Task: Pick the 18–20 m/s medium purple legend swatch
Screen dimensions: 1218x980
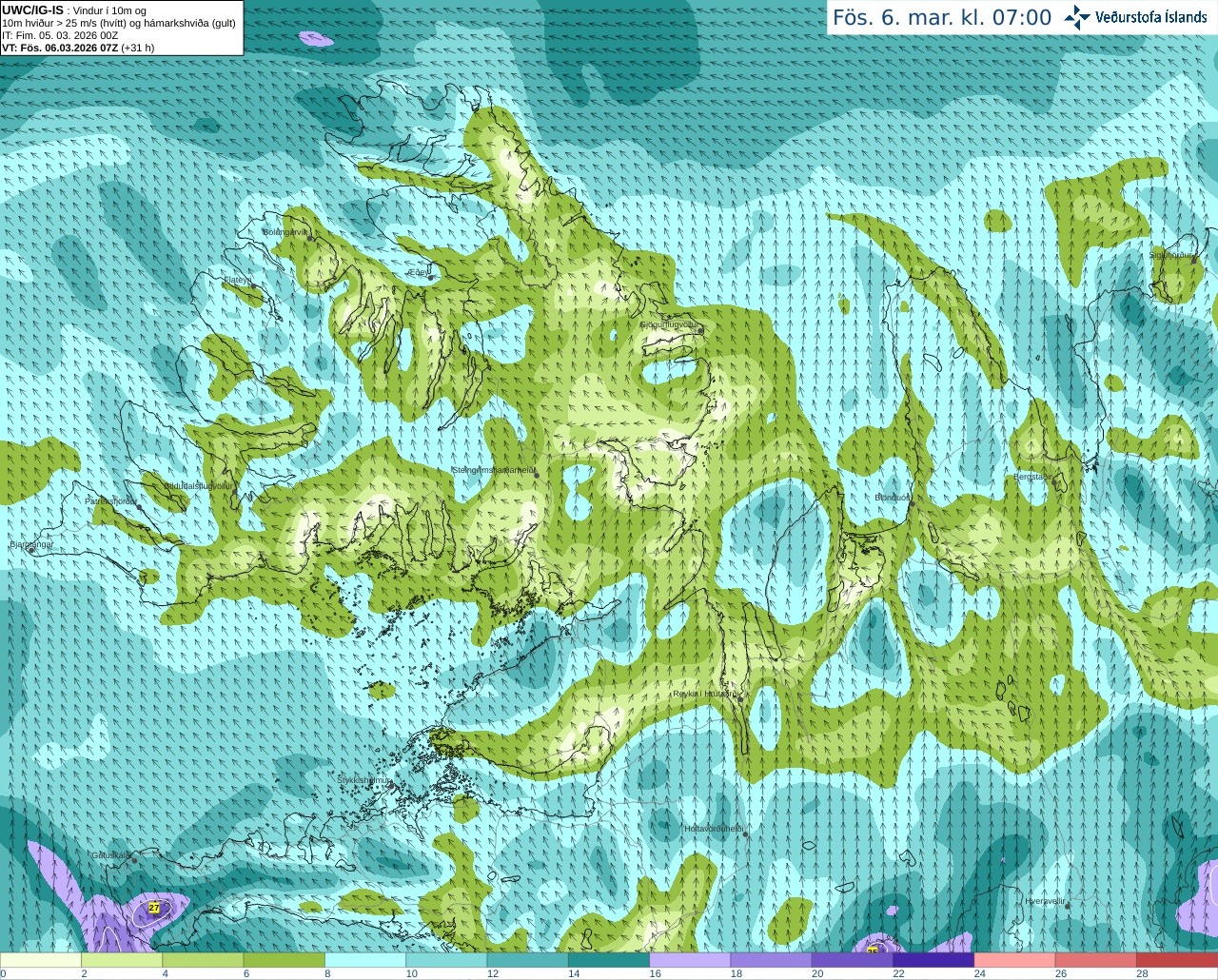Action: pos(772,960)
